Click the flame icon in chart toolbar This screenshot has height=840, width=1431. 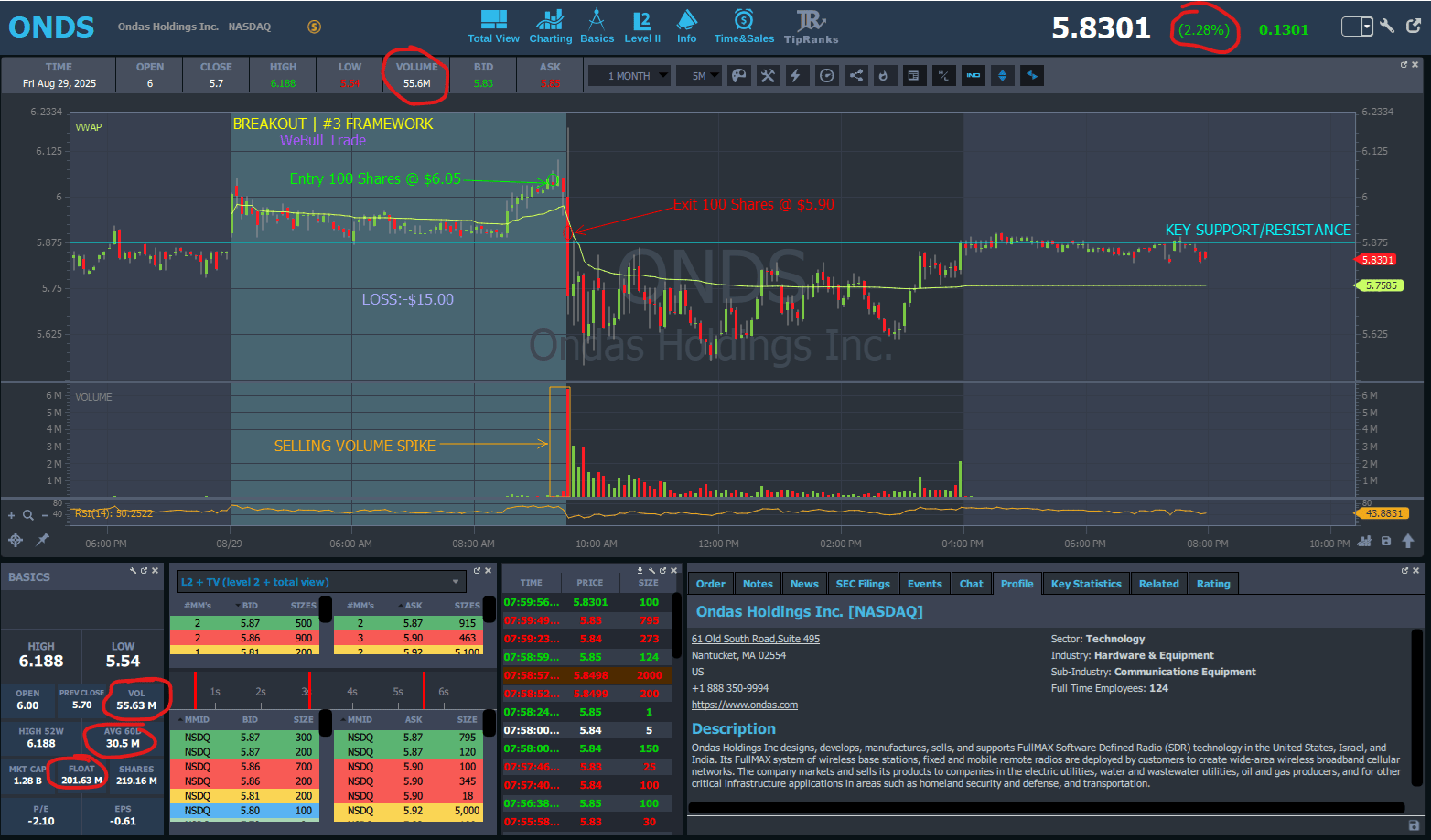[x=884, y=76]
